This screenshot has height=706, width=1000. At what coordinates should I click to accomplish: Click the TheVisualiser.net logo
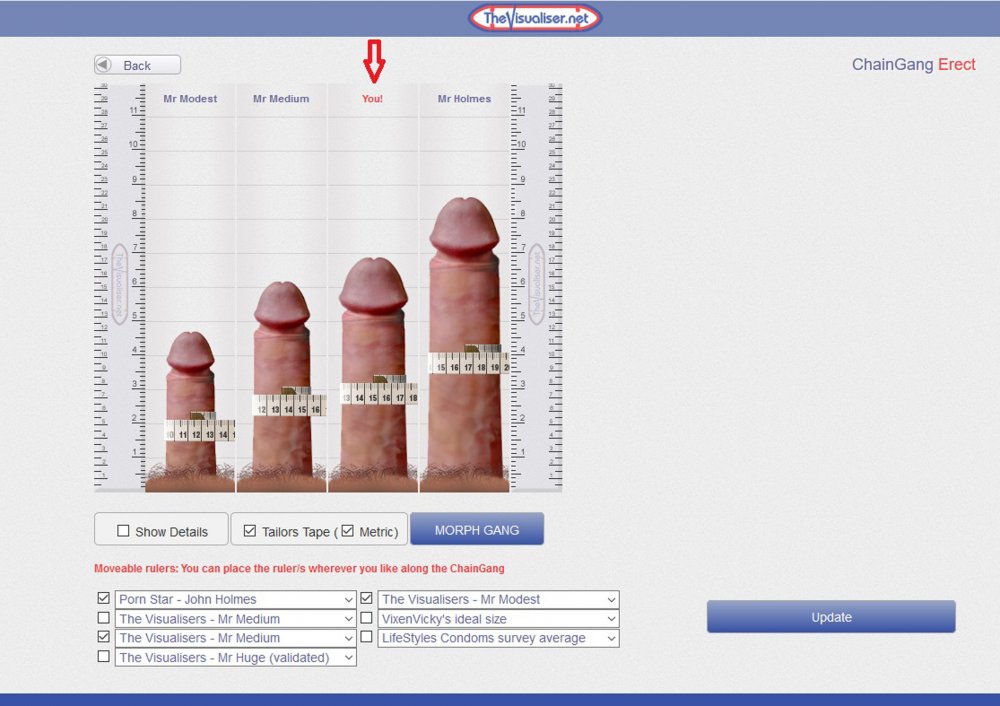click(535, 18)
